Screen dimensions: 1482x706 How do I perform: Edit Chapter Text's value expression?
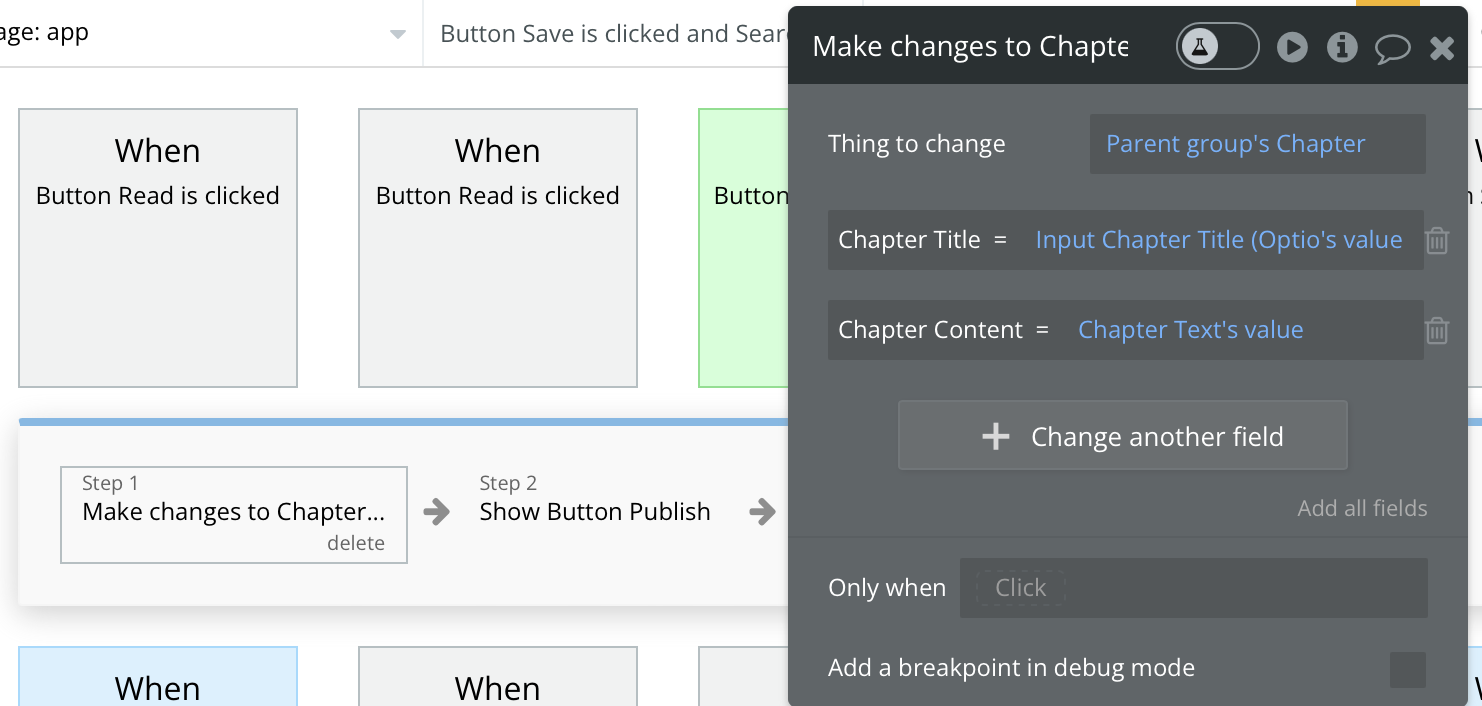1190,330
